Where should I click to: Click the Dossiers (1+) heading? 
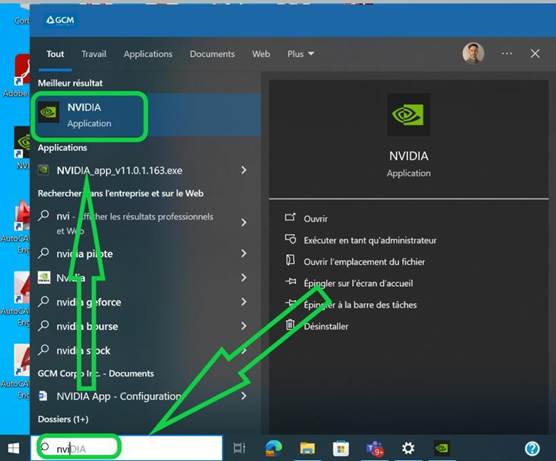[63, 419]
